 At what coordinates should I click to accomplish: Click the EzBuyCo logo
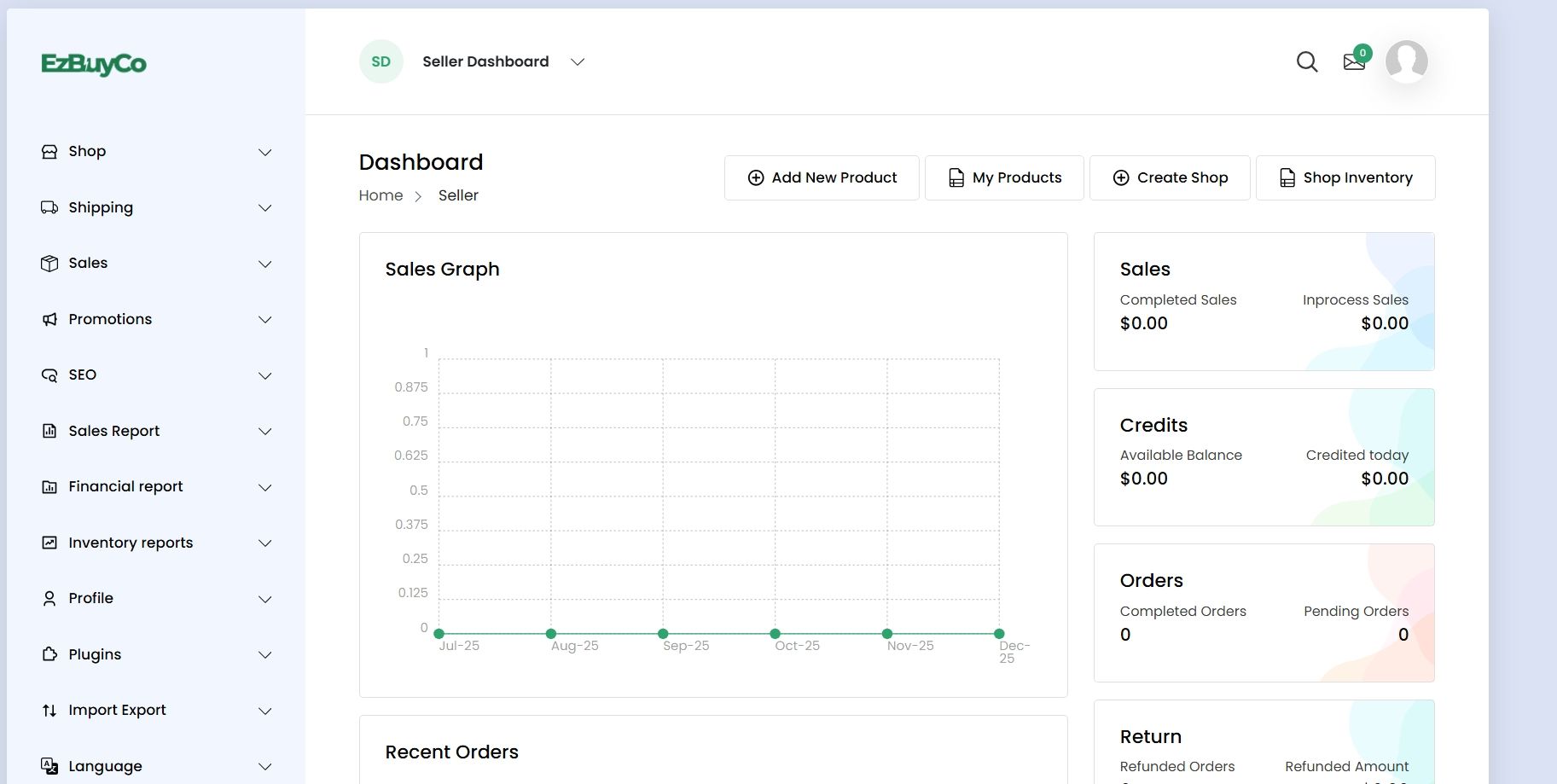click(x=94, y=64)
